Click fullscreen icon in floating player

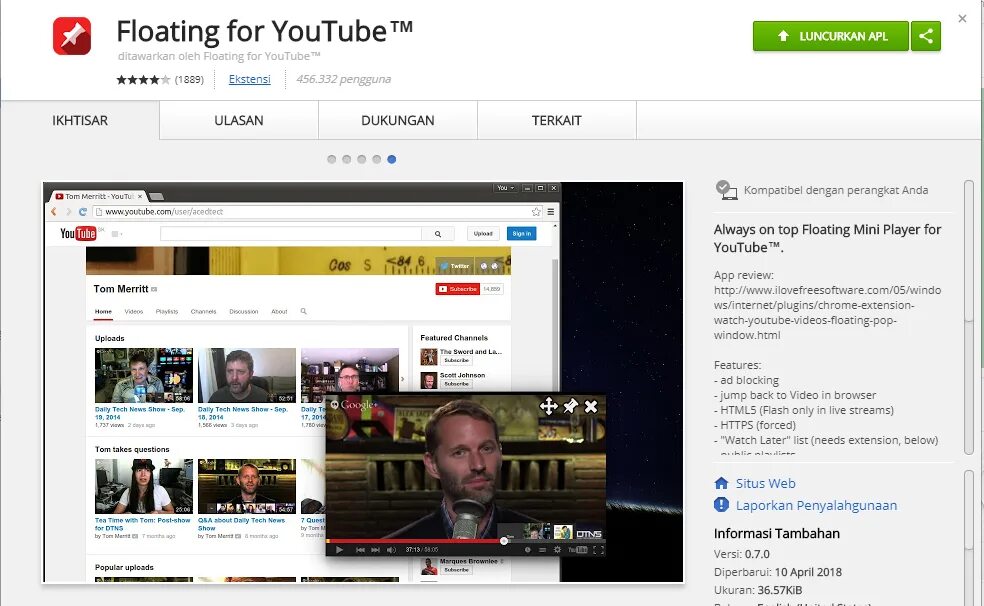(599, 550)
